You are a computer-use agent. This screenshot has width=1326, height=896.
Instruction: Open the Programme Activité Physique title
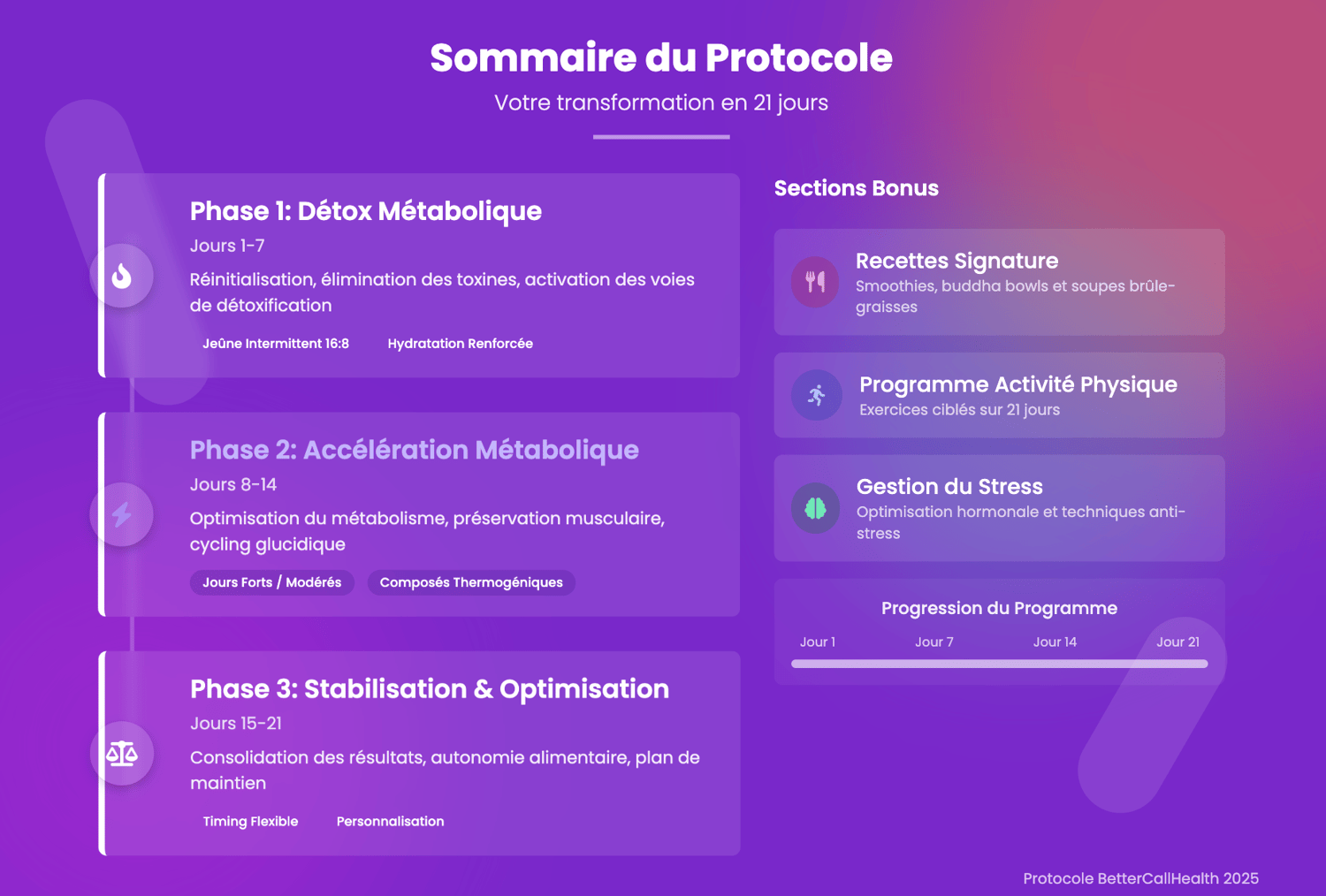pyautogui.click(x=1017, y=384)
